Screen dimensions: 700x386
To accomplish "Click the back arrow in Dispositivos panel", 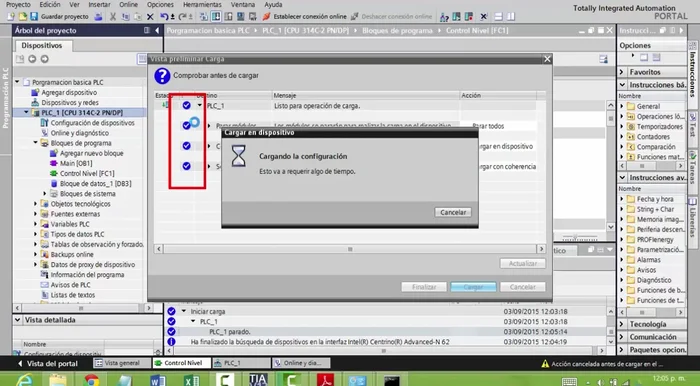I will [x=32, y=59].
